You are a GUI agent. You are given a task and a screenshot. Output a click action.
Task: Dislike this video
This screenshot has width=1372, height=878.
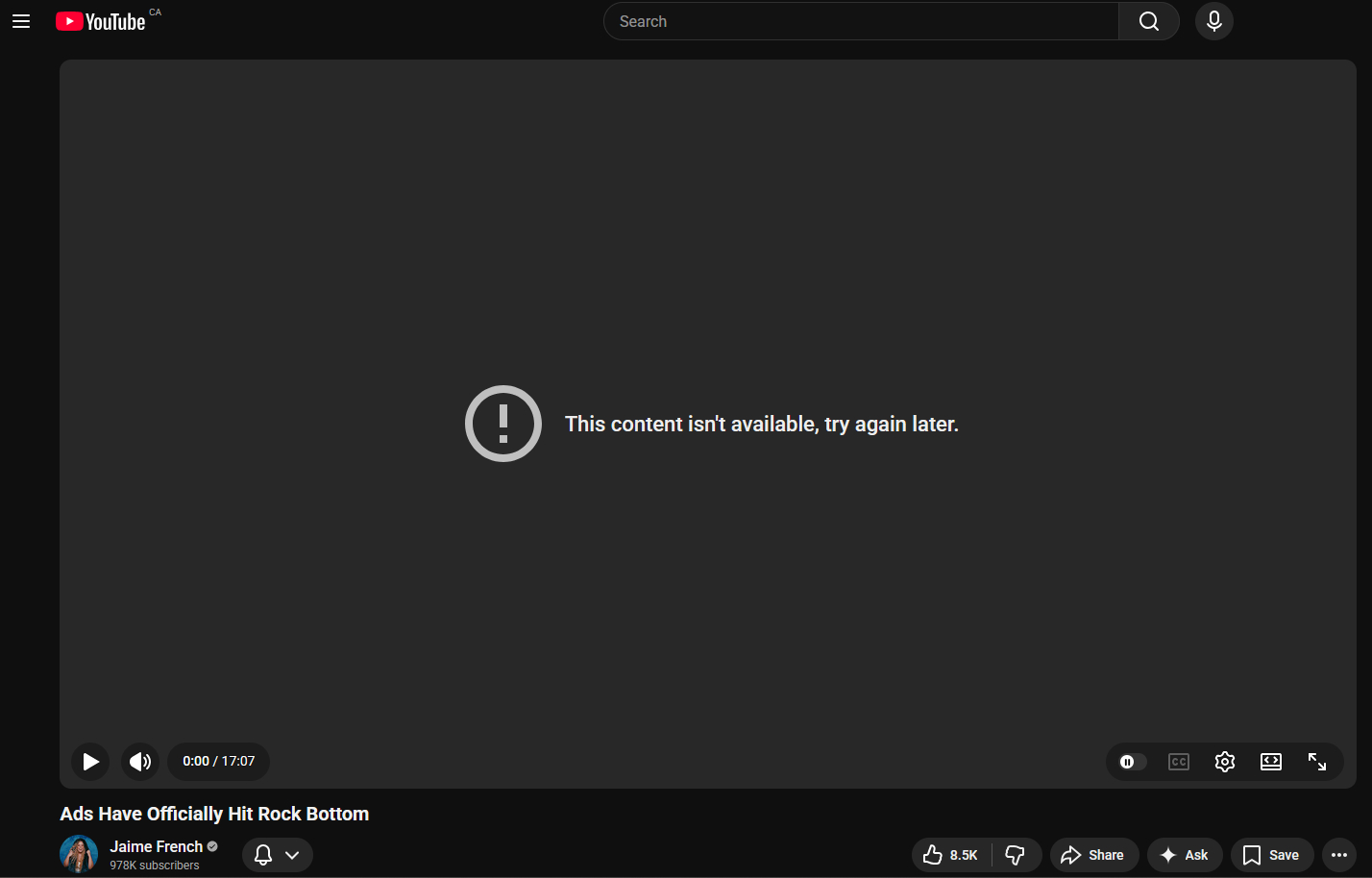(1016, 855)
